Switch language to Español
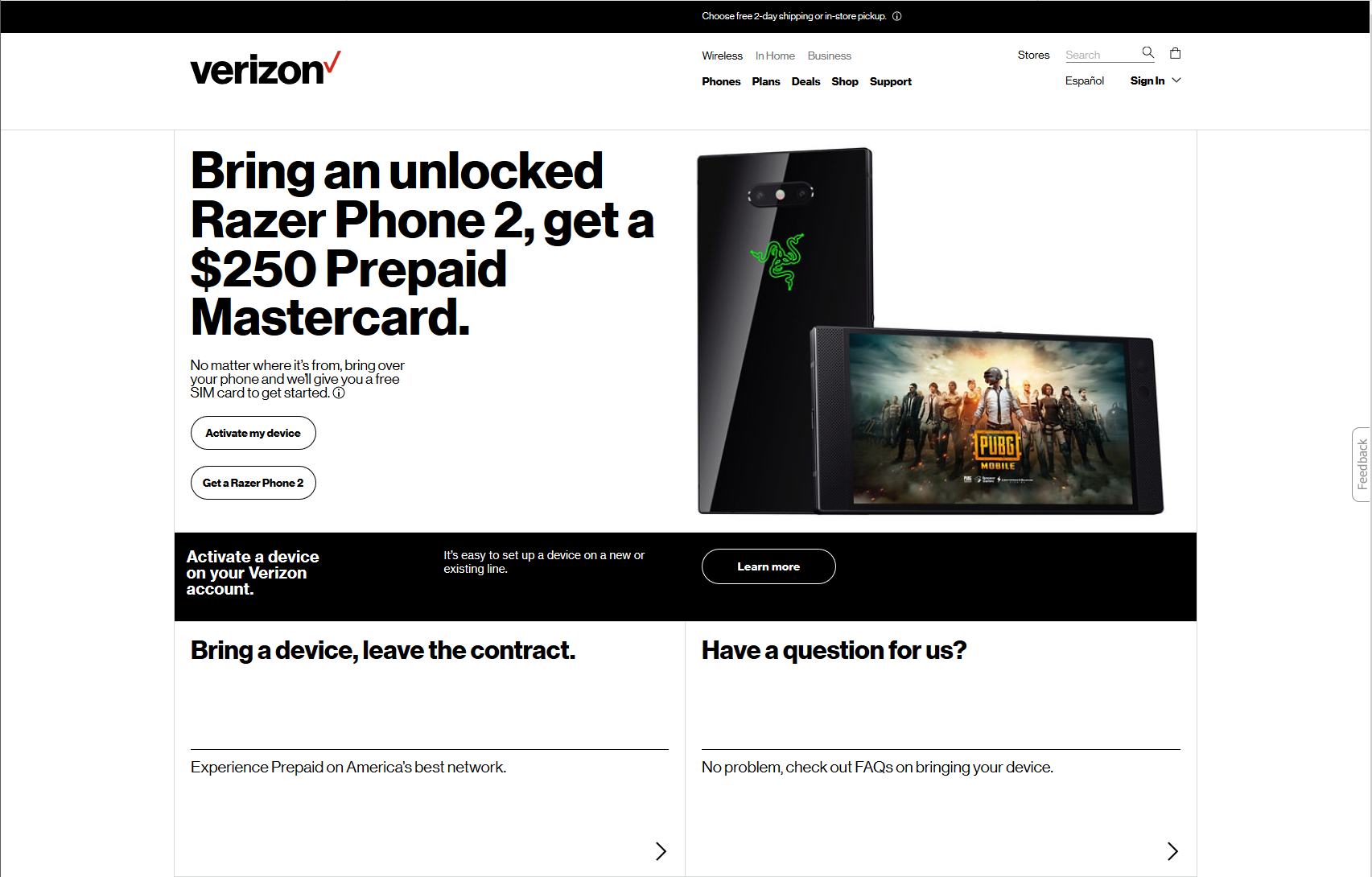Viewport: 1372px width, 877px height. (1085, 80)
